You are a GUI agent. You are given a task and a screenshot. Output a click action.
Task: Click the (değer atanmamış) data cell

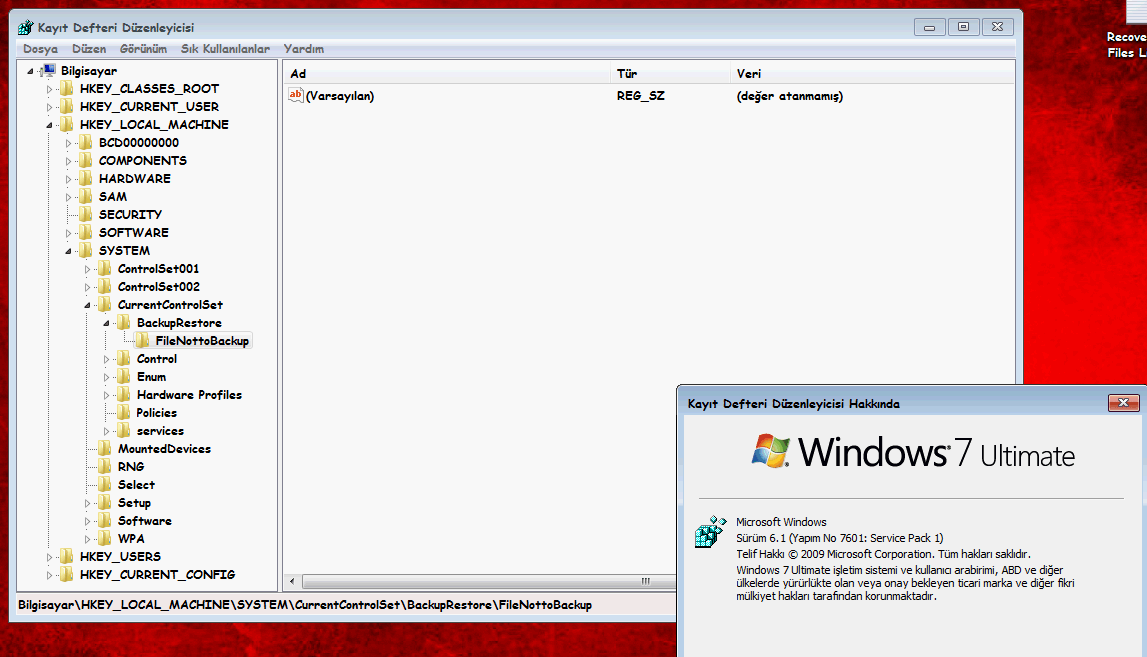tap(790, 96)
